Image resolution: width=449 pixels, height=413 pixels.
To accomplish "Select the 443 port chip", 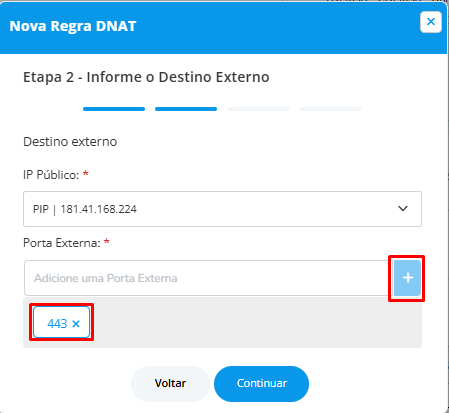I will [61, 322].
